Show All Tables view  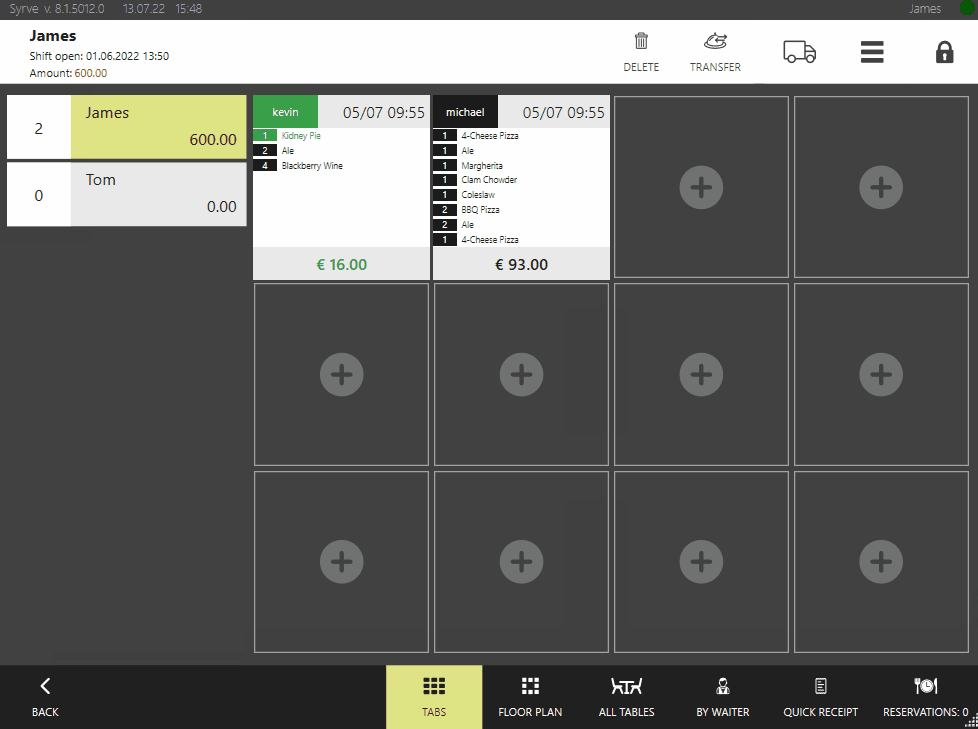coord(626,697)
